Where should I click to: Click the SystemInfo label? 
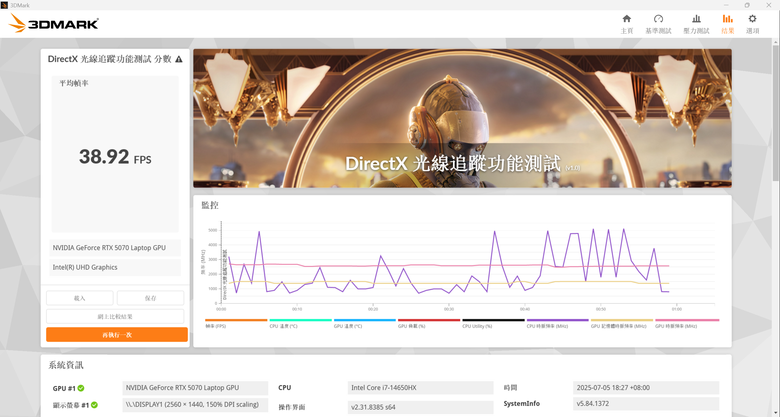click(521, 404)
